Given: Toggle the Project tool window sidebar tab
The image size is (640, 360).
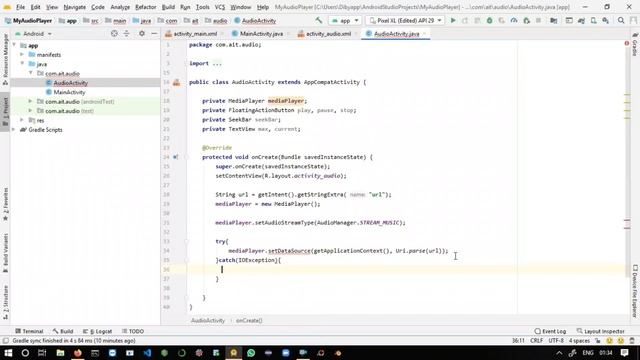Looking at the screenshot, I should click(5, 113).
